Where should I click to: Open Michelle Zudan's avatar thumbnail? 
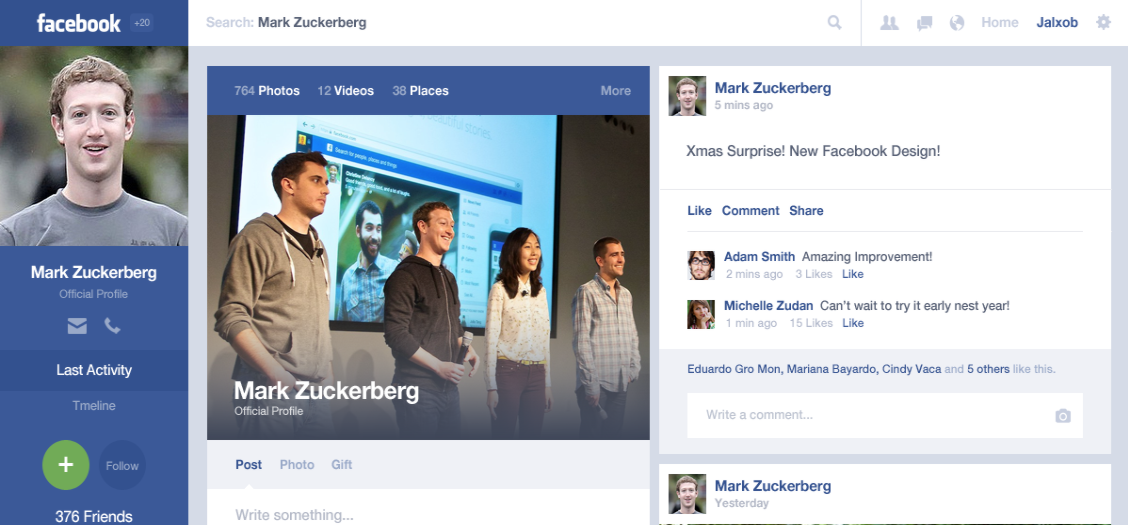pyautogui.click(x=701, y=314)
